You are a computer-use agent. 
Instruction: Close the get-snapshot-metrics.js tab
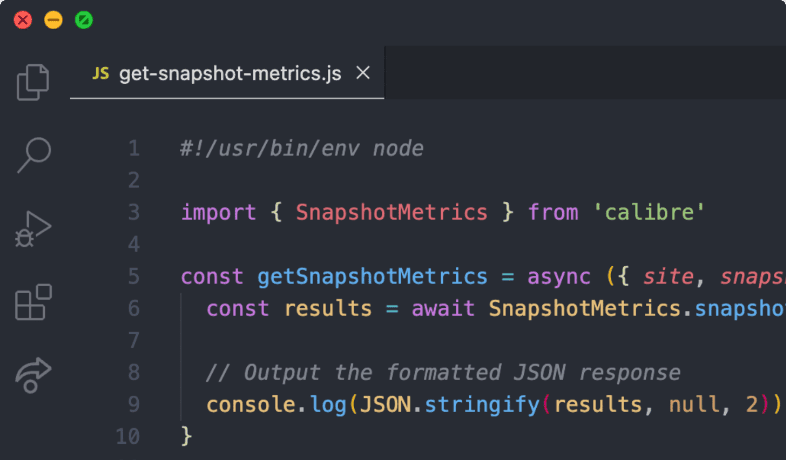(x=363, y=73)
